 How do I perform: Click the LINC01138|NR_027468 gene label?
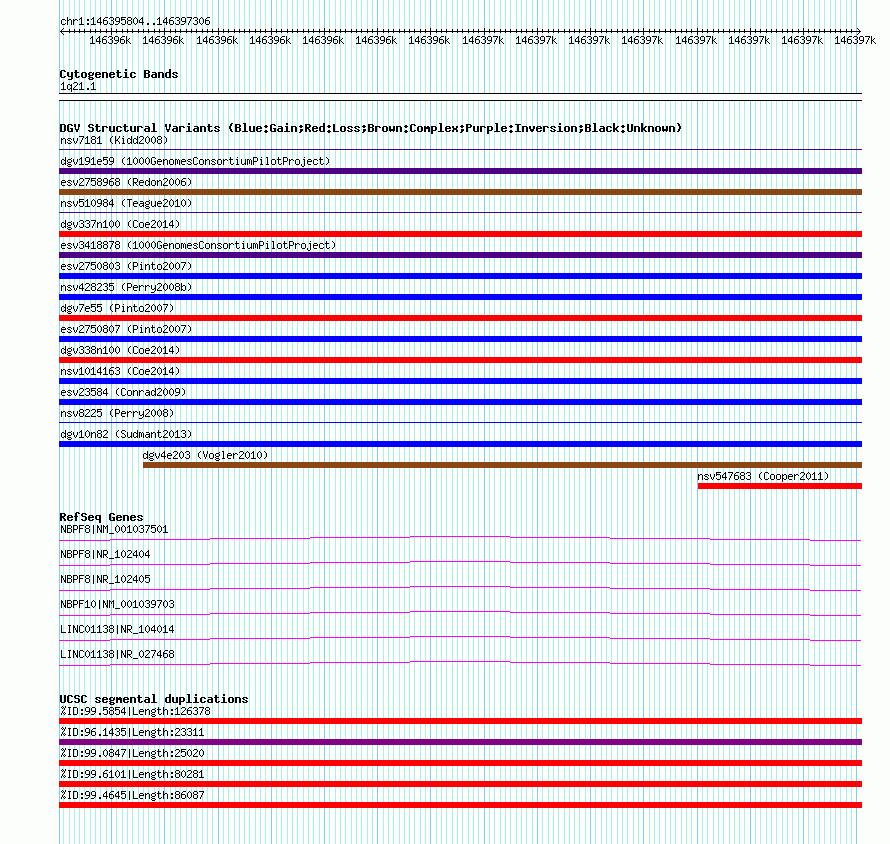[x=117, y=654]
